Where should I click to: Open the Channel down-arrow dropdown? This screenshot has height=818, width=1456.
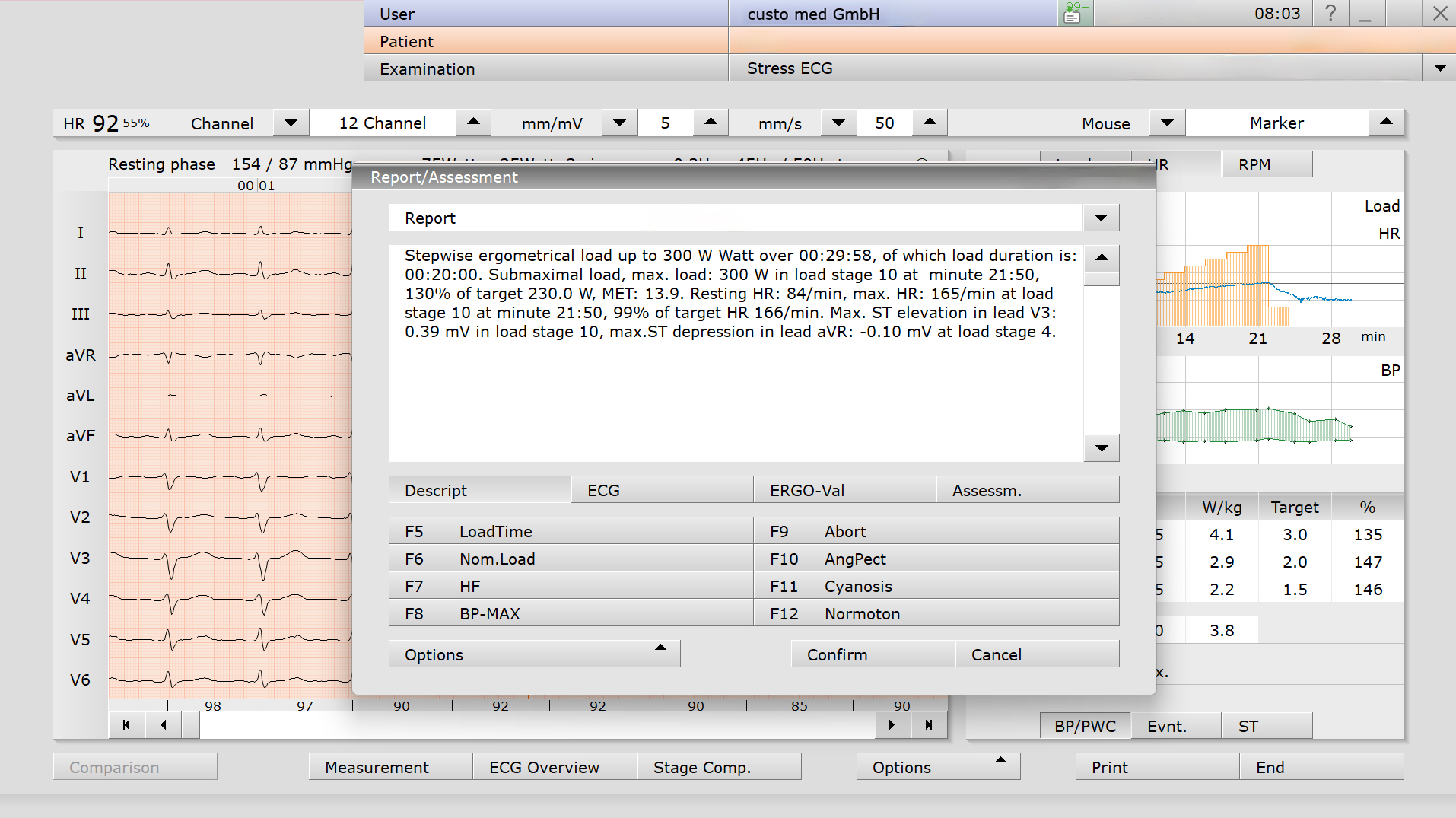click(291, 123)
